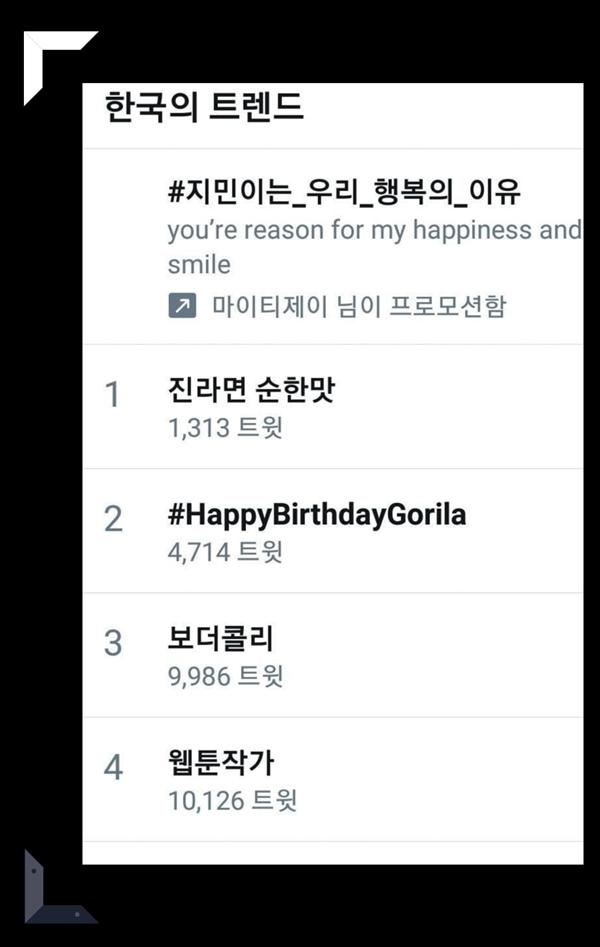600x947 pixels.
Task: Click rank number 2
Action: [x=113, y=520]
